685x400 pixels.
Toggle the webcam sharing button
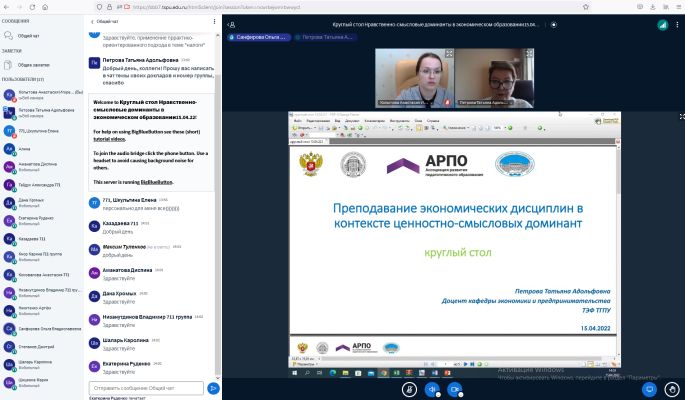(454, 389)
